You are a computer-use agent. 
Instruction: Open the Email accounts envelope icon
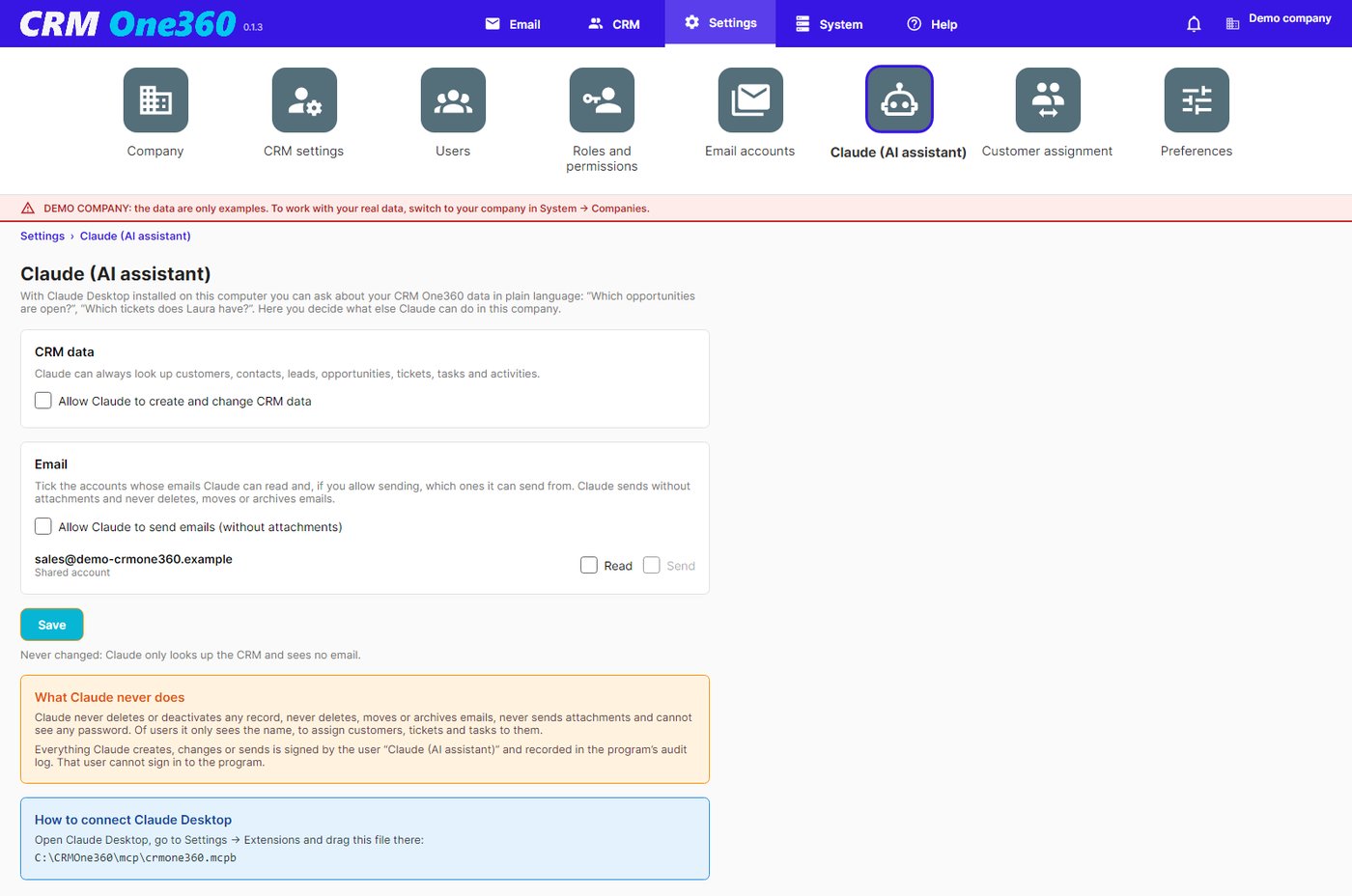[x=750, y=100]
